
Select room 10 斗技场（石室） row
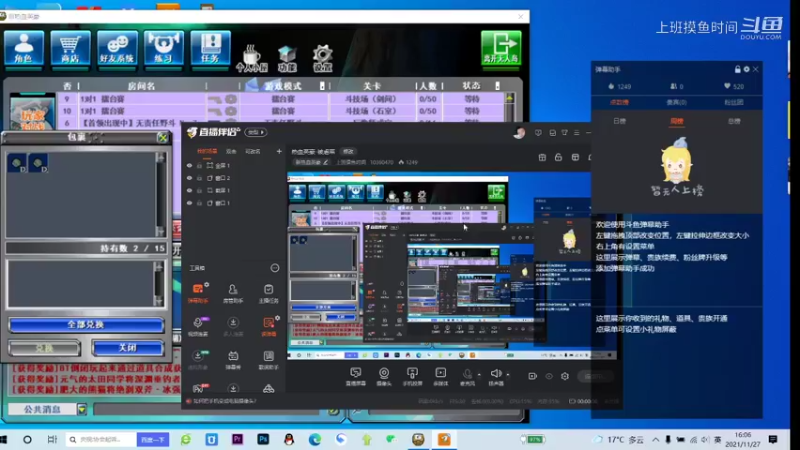283,111
